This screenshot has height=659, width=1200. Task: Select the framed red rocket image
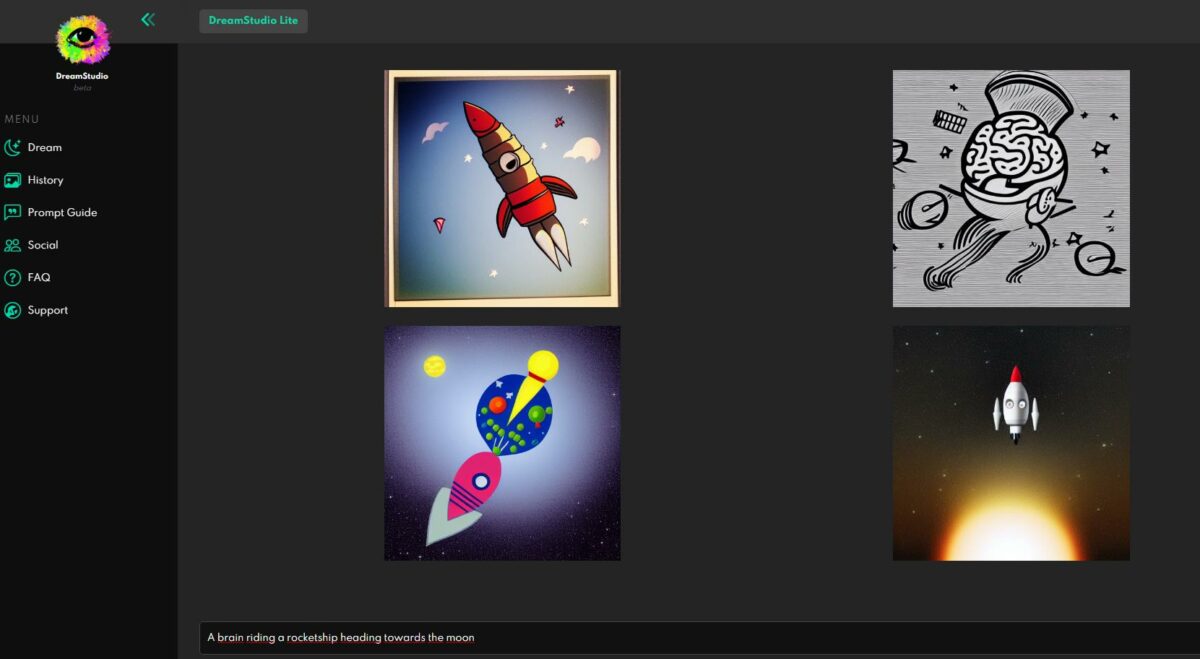502,188
